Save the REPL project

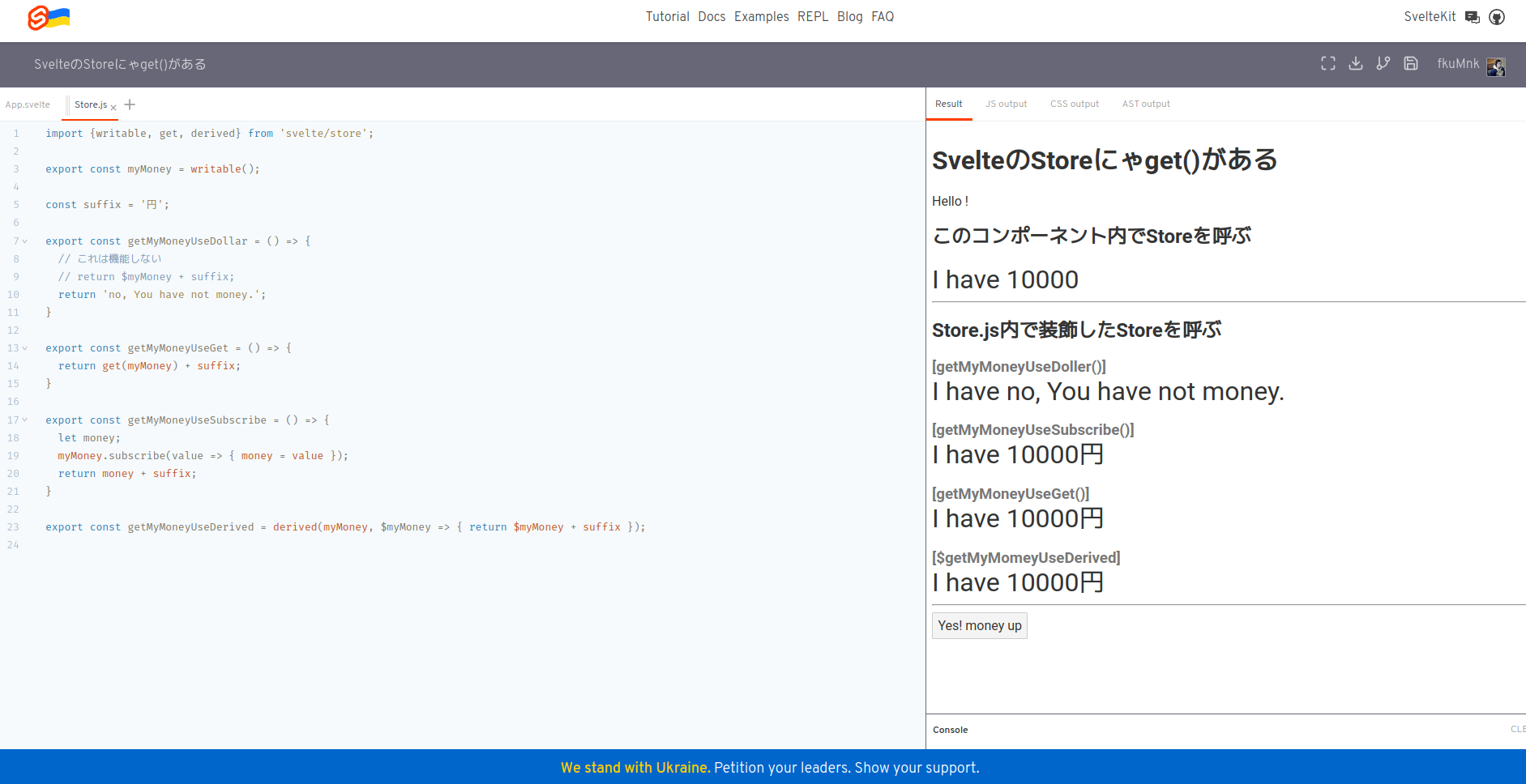[x=1411, y=63]
